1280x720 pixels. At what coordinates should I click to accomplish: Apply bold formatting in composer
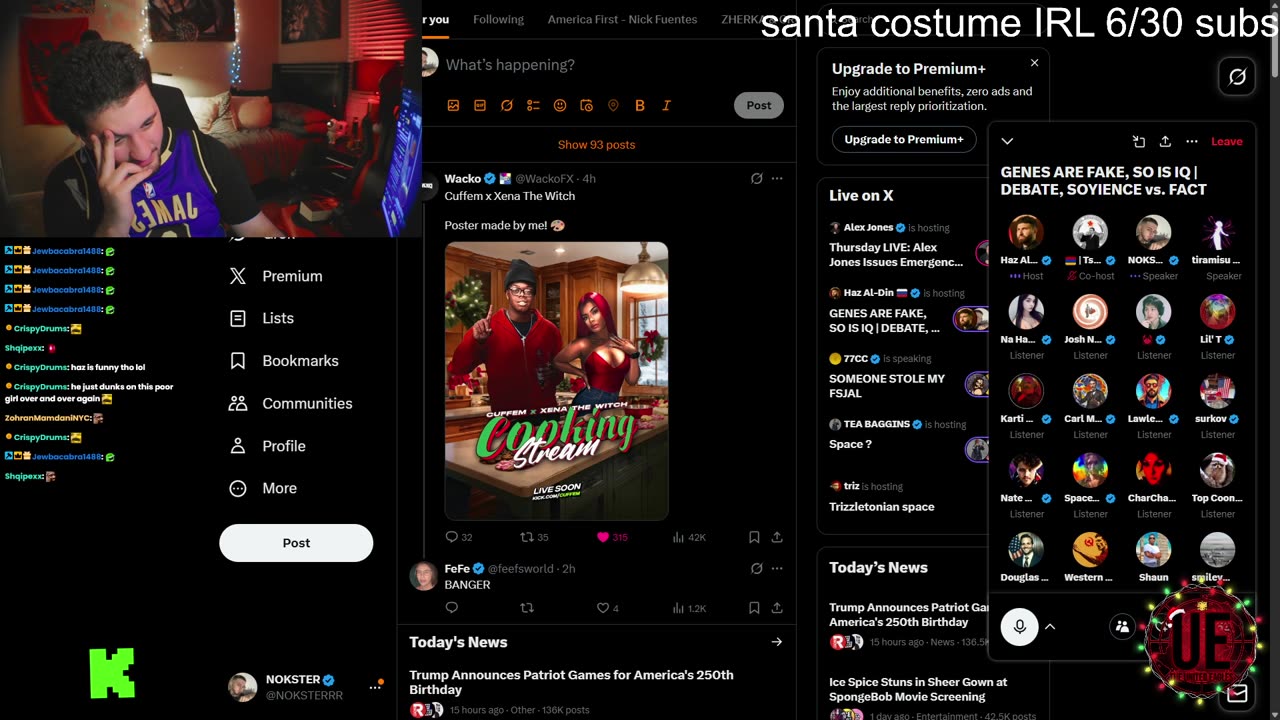(x=640, y=105)
